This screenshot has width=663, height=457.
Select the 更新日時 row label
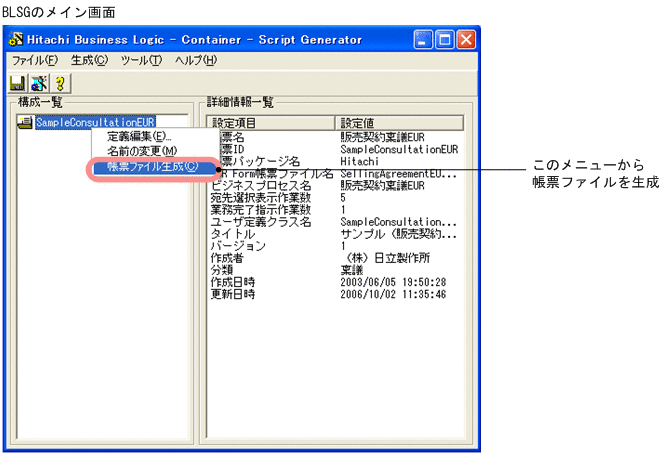pos(233,294)
